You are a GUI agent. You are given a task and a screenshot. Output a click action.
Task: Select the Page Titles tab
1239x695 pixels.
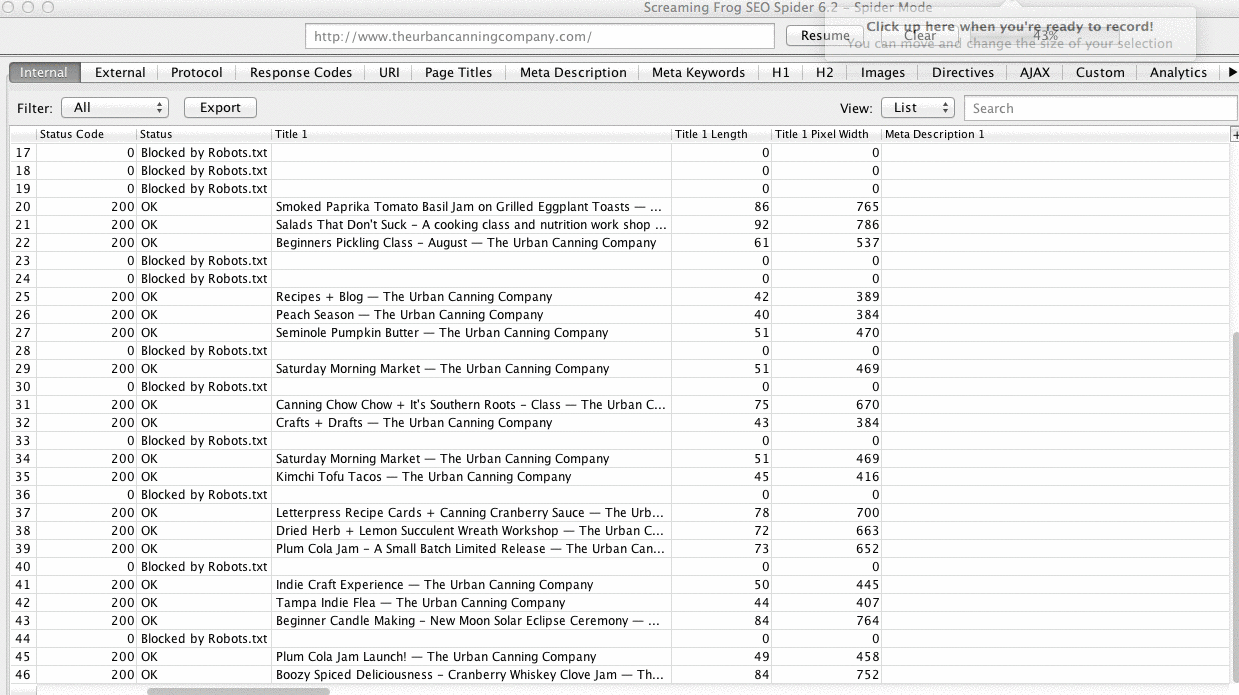tap(458, 72)
